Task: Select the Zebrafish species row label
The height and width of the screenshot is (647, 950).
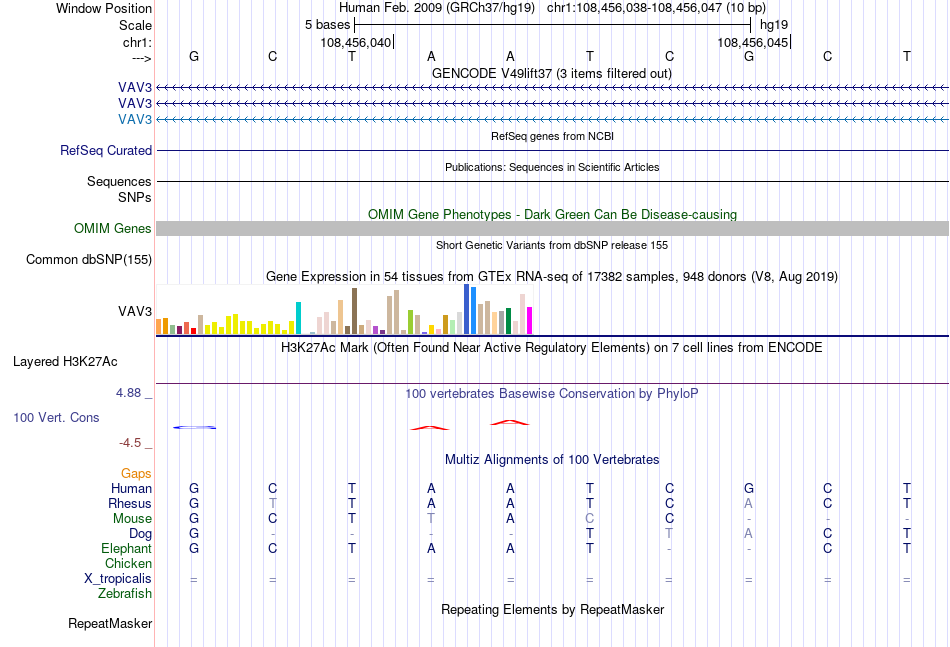Action: click(x=125, y=594)
